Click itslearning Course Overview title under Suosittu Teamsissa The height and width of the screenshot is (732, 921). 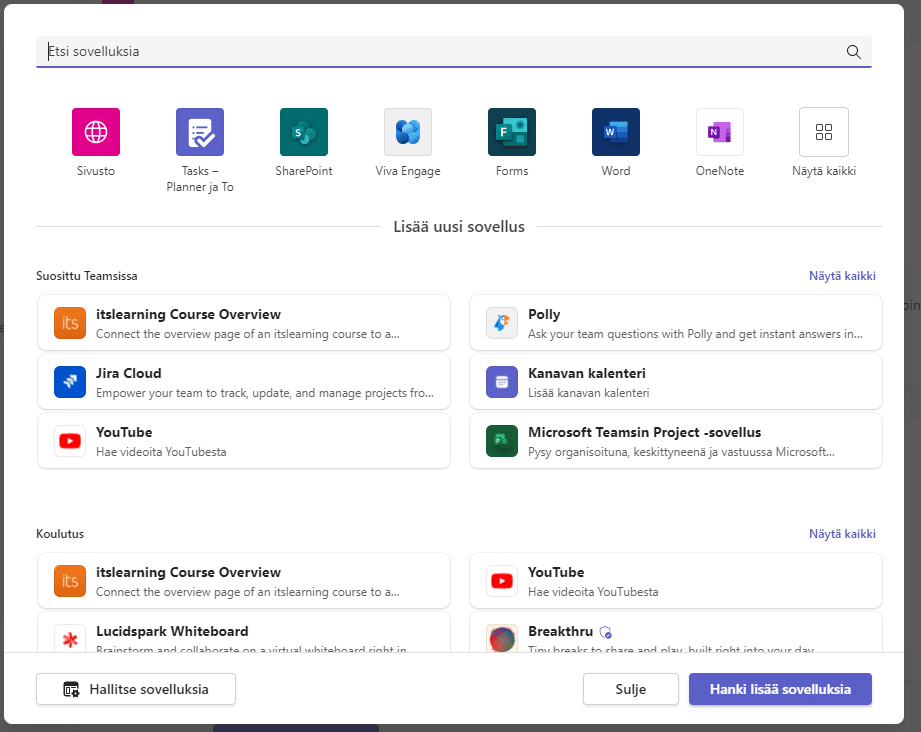pos(188,314)
